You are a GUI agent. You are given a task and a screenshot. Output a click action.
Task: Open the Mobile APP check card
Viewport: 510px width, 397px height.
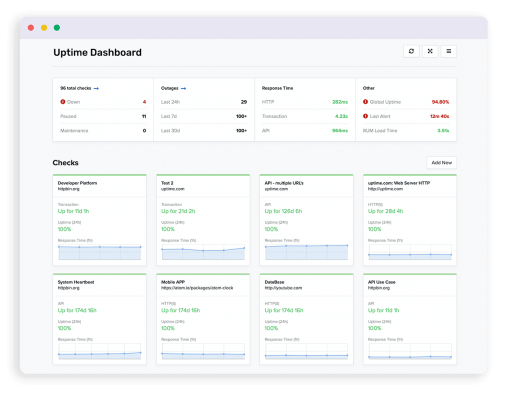tap(203, 319)
